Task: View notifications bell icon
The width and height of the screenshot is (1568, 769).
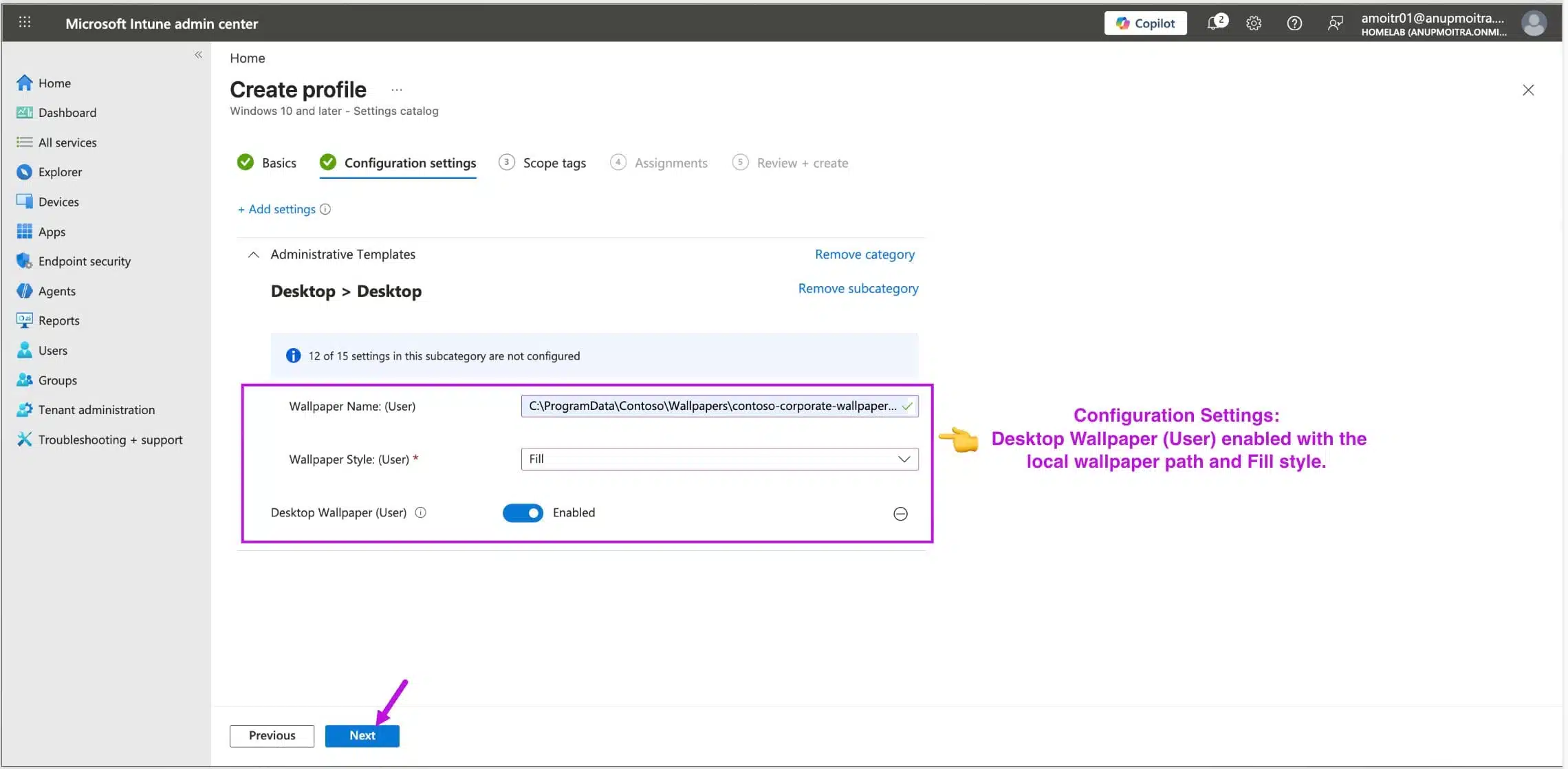Action: (1215, 23)
